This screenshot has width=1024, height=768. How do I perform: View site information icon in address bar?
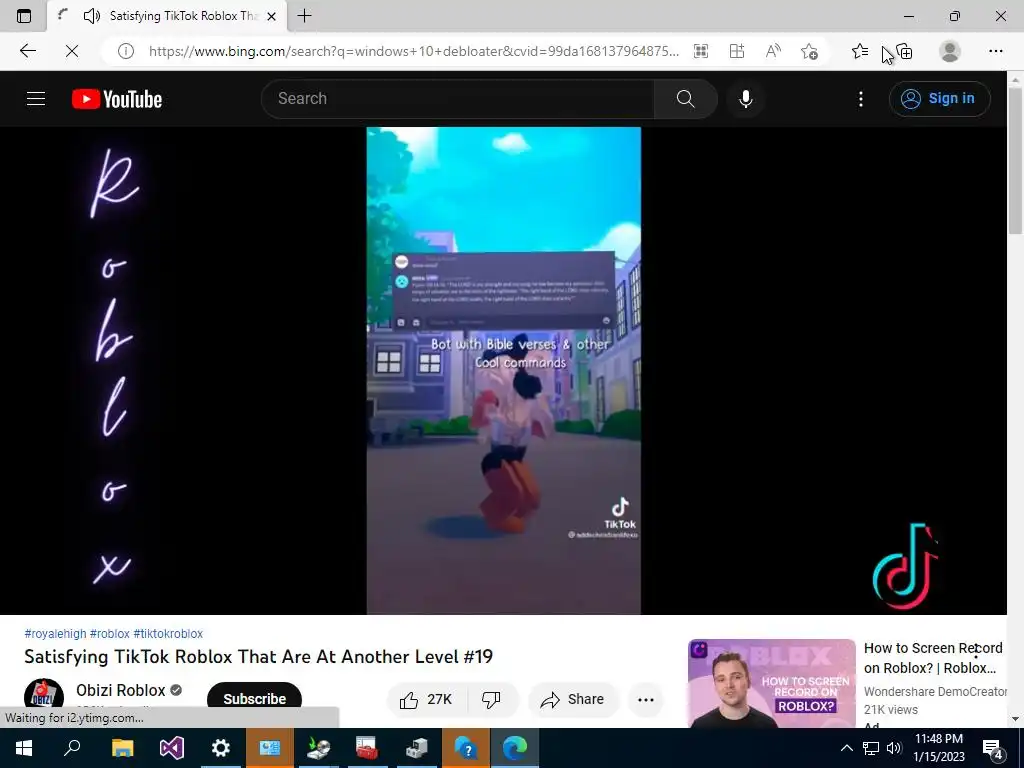[x=125, y=51]
